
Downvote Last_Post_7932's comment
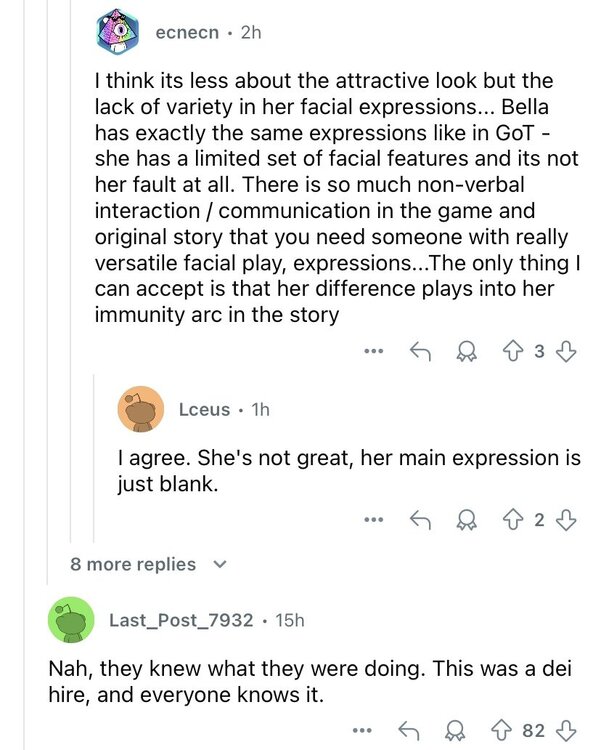pyautogui.click(x=565, y=731)
